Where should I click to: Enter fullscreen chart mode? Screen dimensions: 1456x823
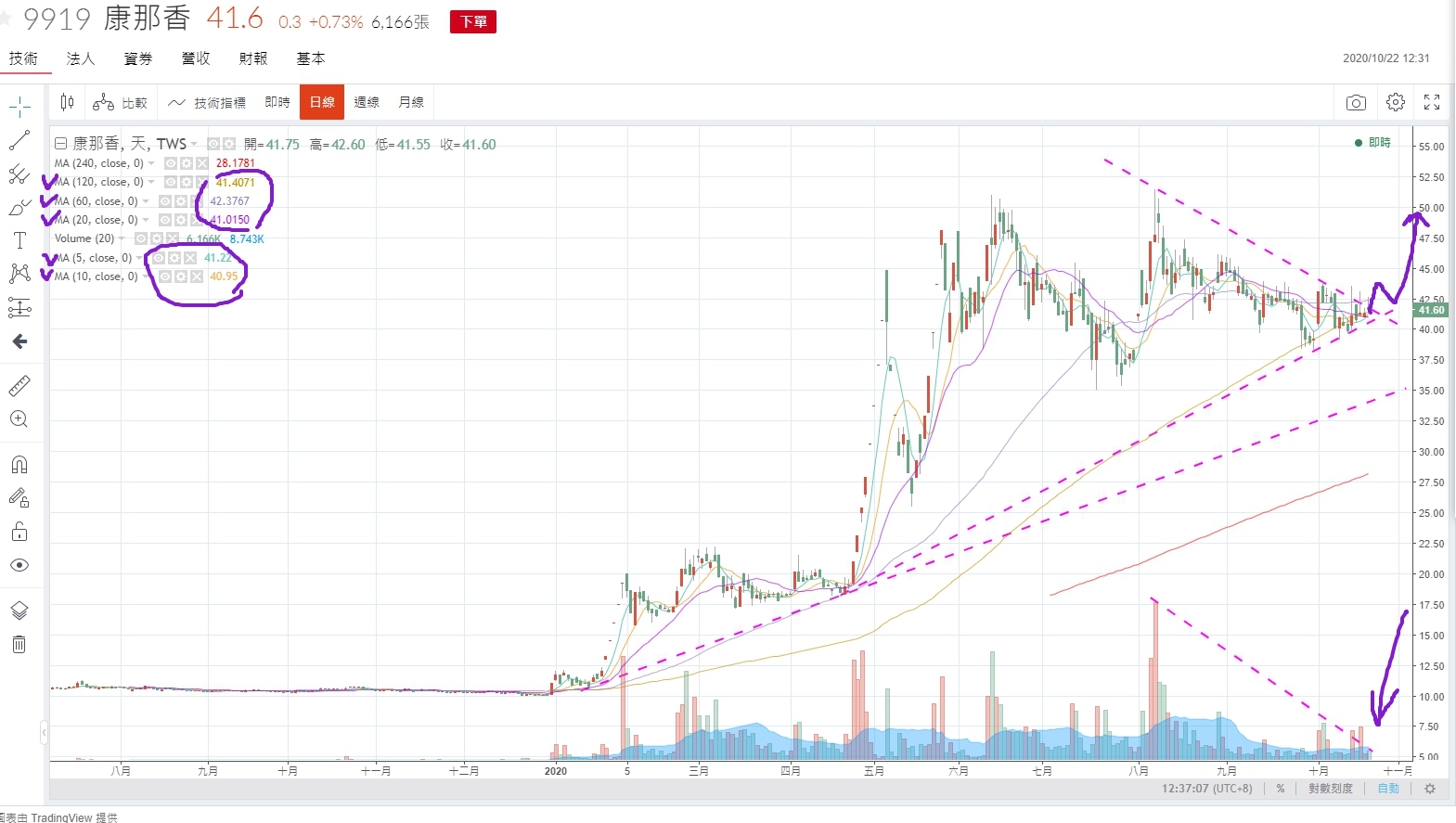click(1432, 102)
